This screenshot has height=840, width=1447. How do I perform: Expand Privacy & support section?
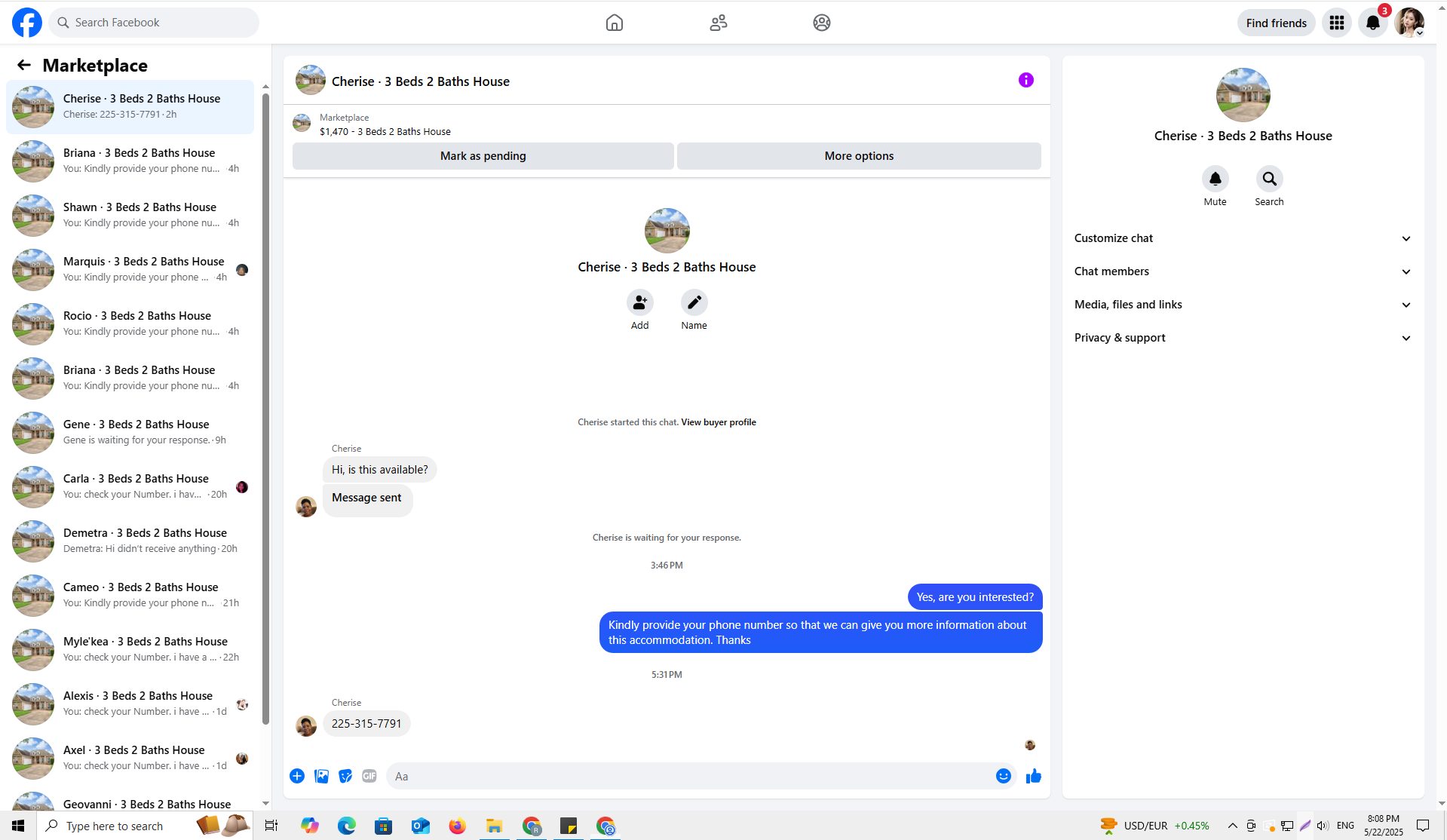(1243, 338)
